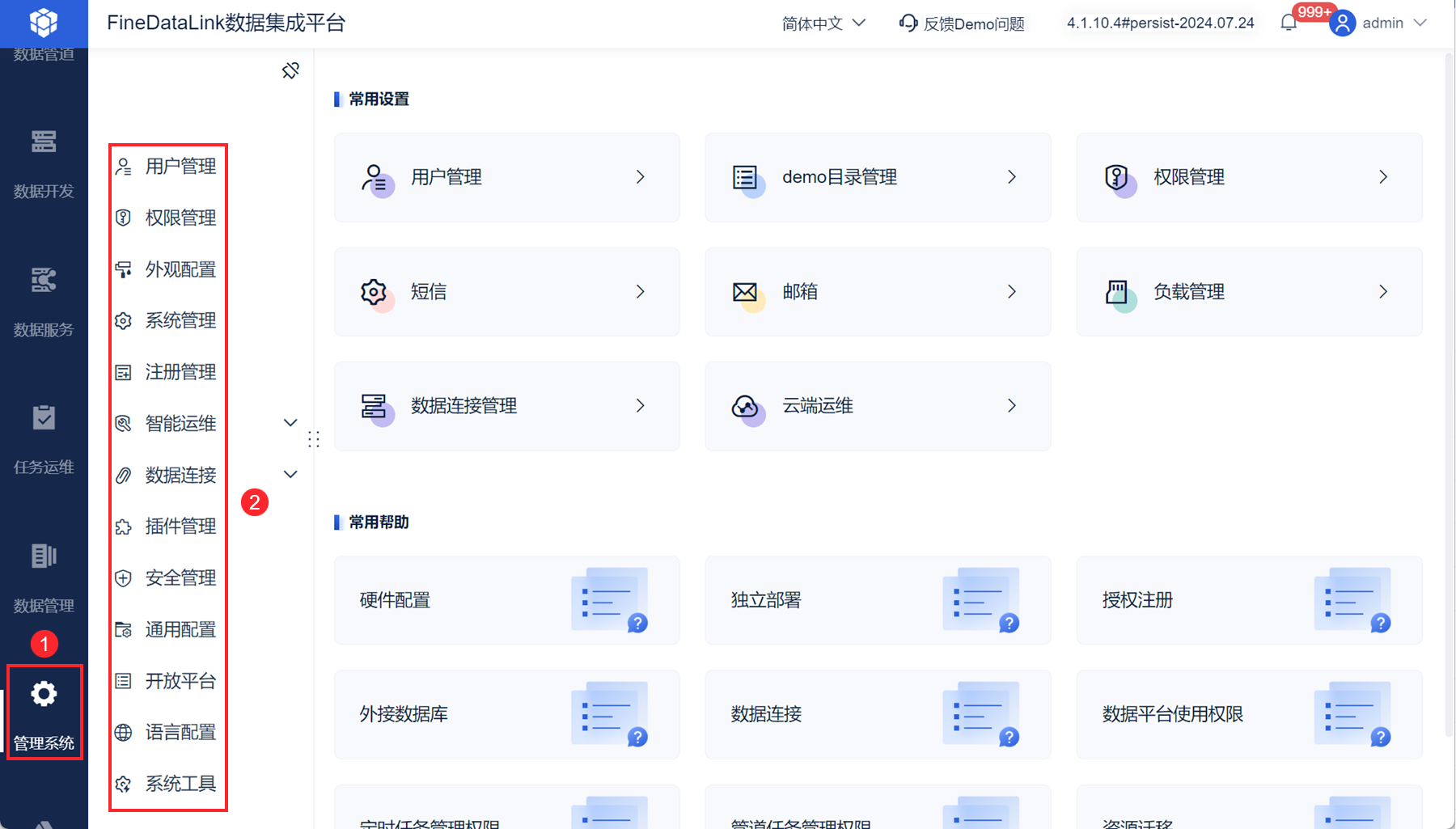Select 安全管理 in the sidebar menu
Viewport: 1456px width, 829px height.
click(180, 578)
